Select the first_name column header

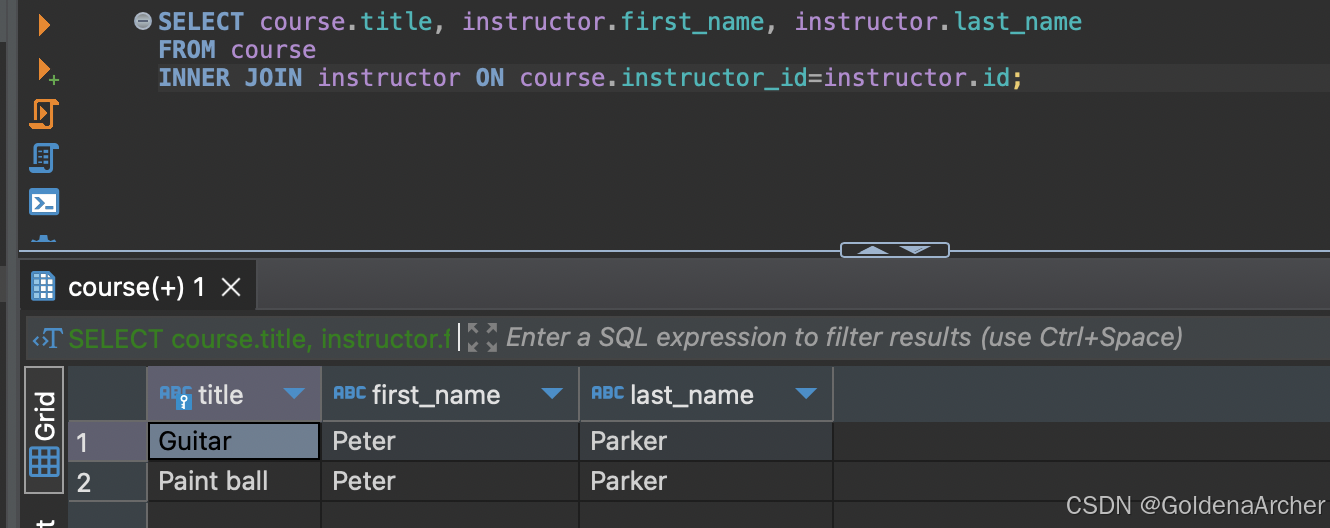pos(450,394)
